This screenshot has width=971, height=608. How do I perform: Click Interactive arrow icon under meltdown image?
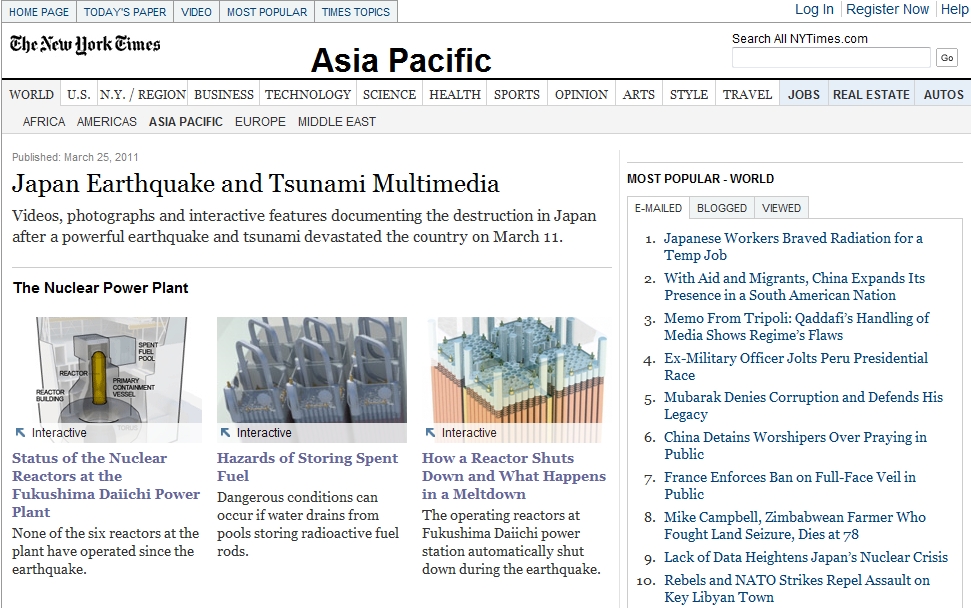(x=430, y=433)
